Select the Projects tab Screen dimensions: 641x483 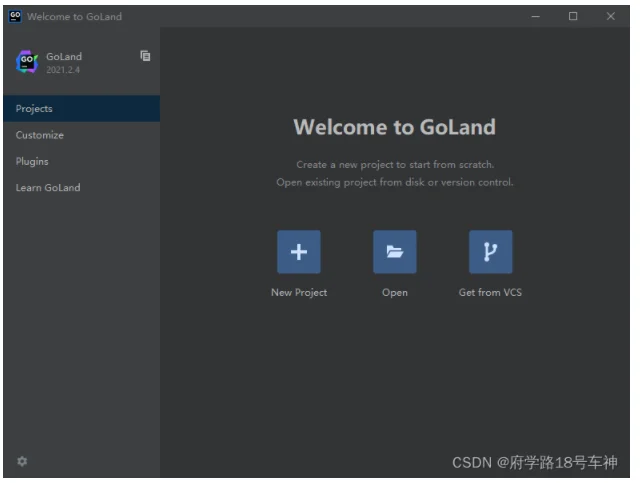pos(81,109)
